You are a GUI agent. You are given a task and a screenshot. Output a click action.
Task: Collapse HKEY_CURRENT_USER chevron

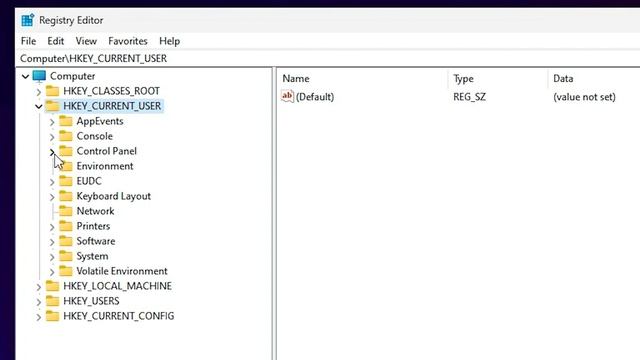pyautogui.click(x=39, y=107)
